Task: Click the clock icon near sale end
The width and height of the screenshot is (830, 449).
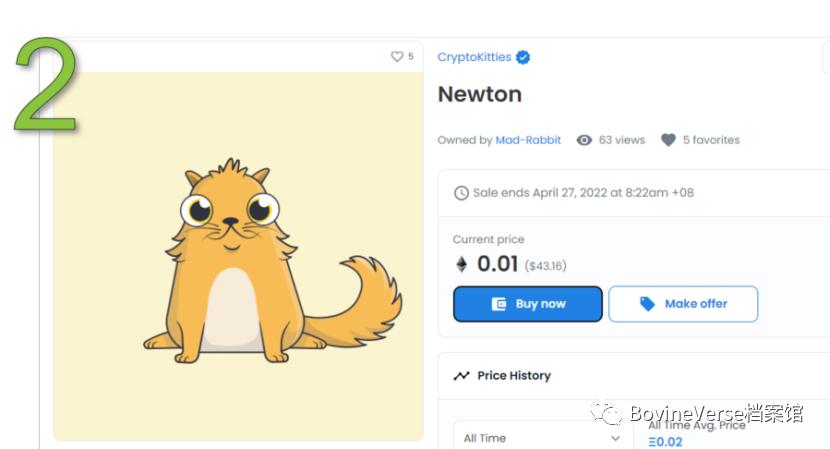Action: [461, 193]
